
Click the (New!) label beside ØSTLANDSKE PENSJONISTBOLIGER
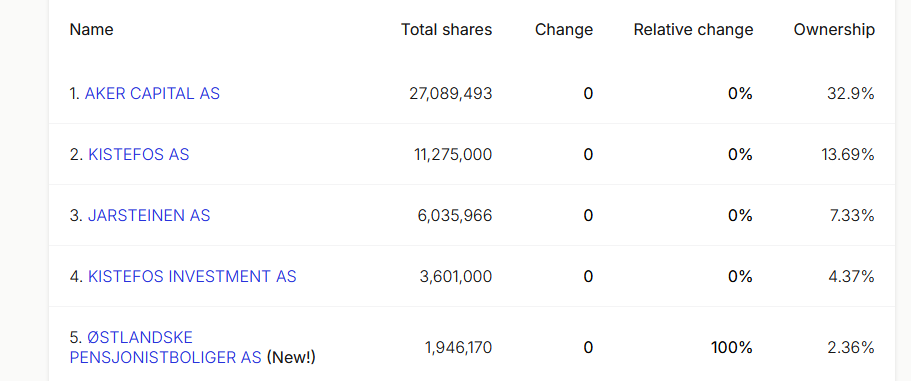point(291,357)
